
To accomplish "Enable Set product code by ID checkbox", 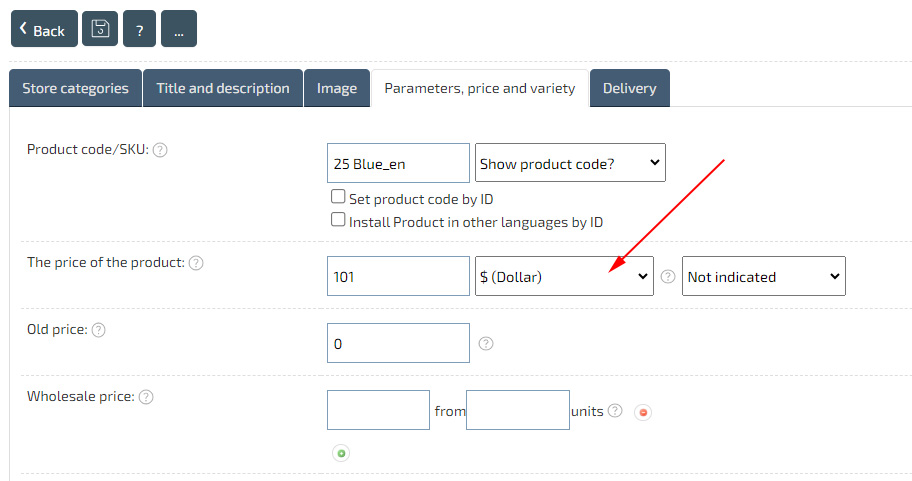I will (338, 198).
